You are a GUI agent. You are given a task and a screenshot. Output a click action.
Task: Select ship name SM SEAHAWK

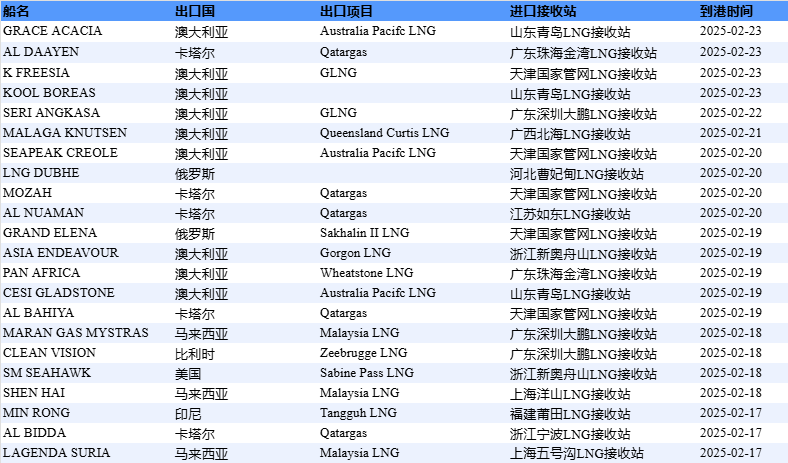tap(47, 374)
